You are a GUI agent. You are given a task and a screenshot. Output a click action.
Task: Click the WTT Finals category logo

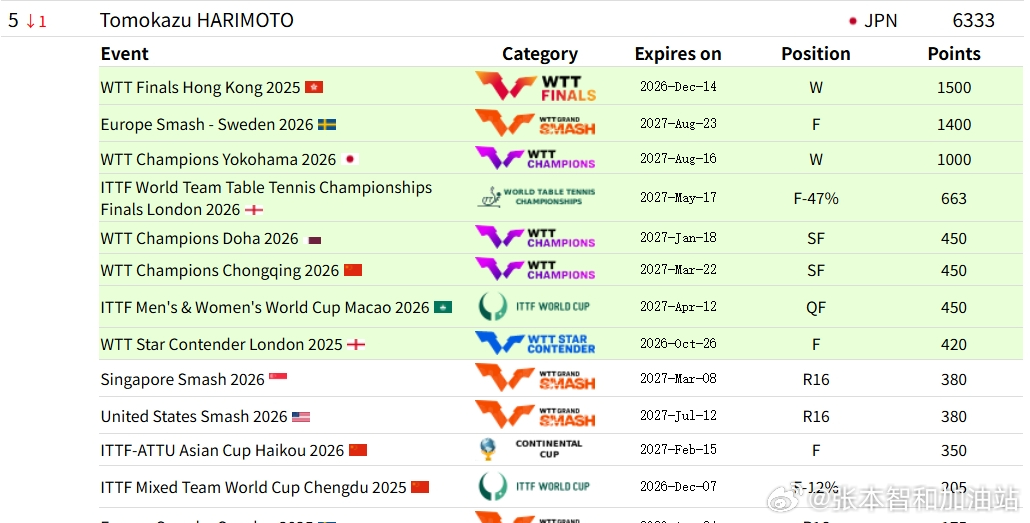click(x=535, y=86)
